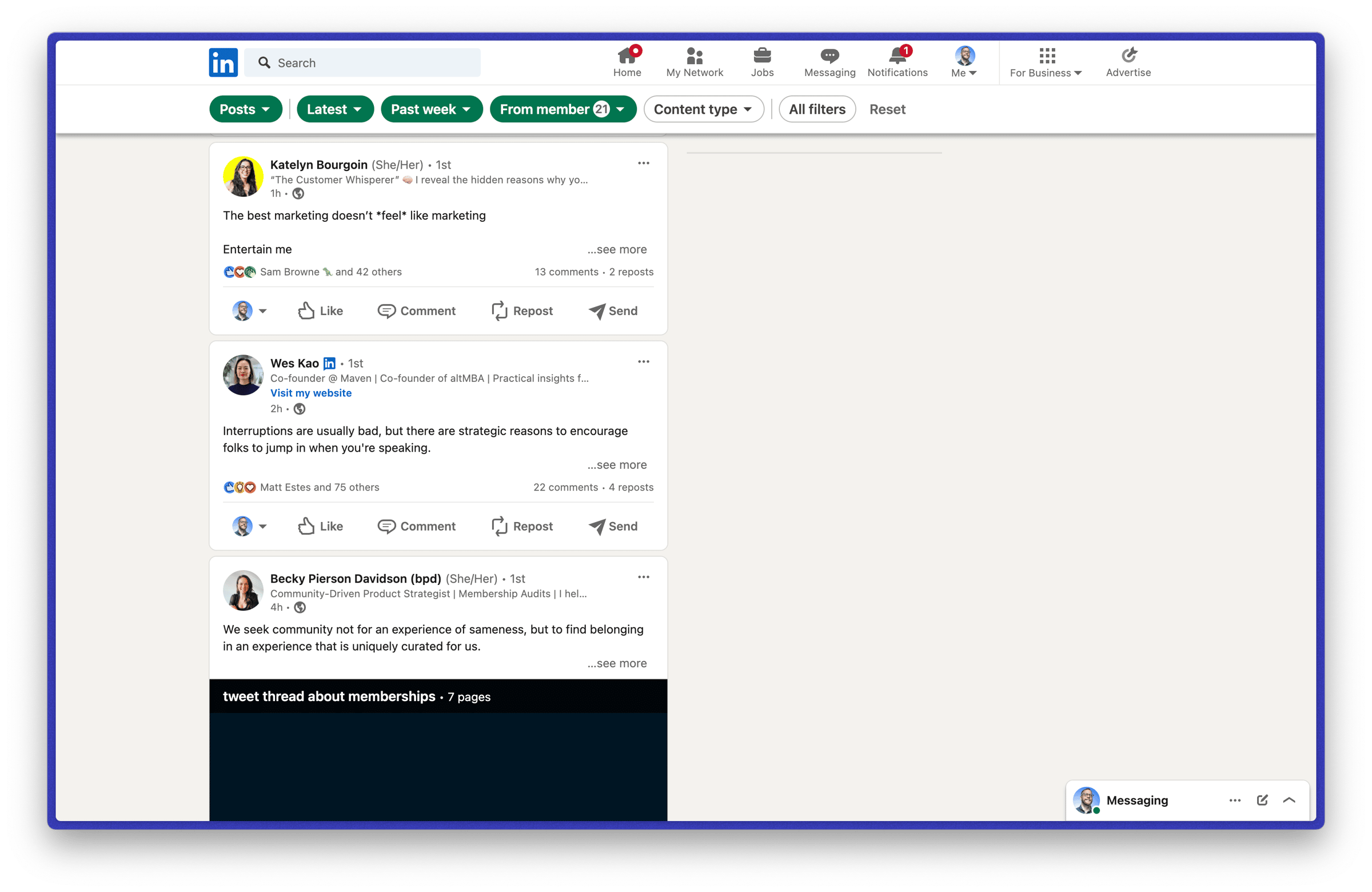Open more options on Becky Pierson Davidson's post
Image resolution: width=1372 pixels, height=892 pixels.
pos(643,577)
